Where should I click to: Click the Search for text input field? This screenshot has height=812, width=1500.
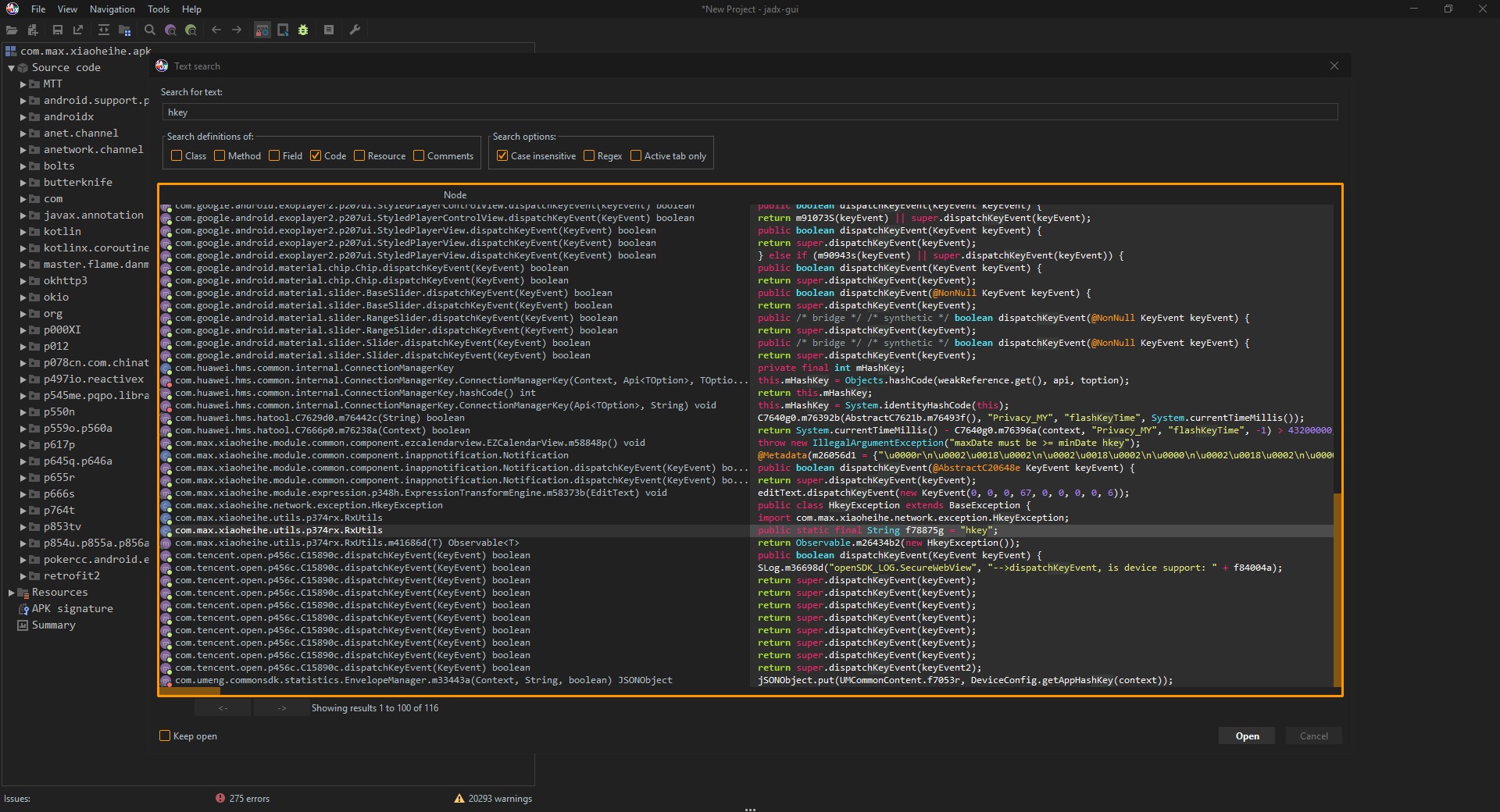(750, 112)
